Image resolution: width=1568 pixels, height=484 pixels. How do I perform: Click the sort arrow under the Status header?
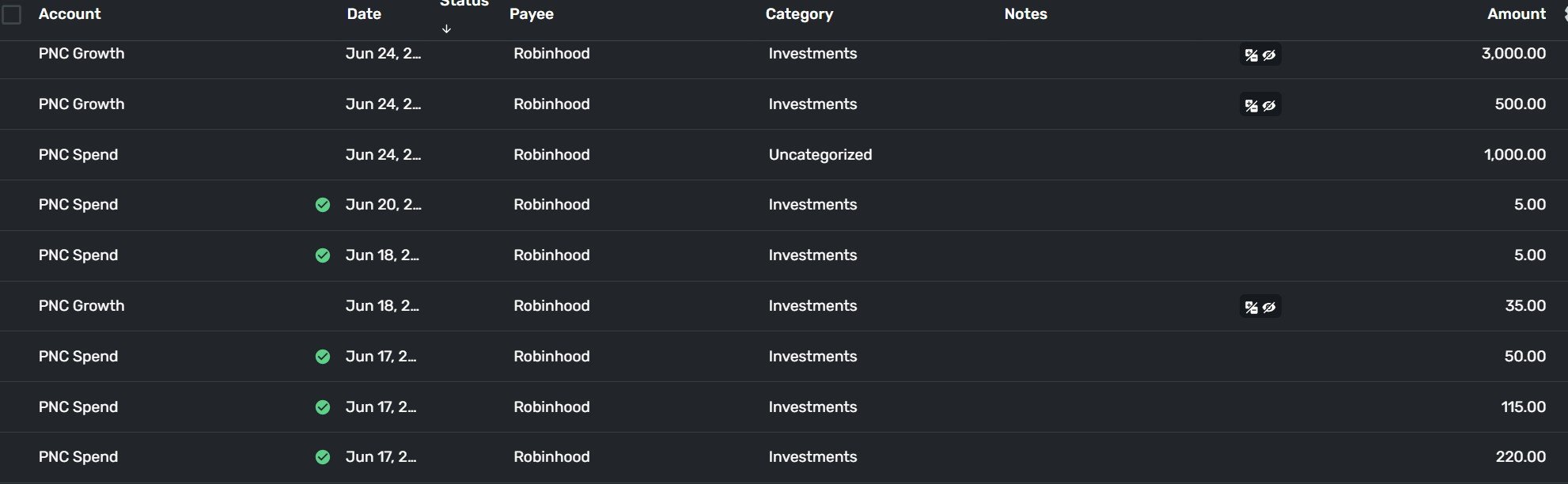446,29
